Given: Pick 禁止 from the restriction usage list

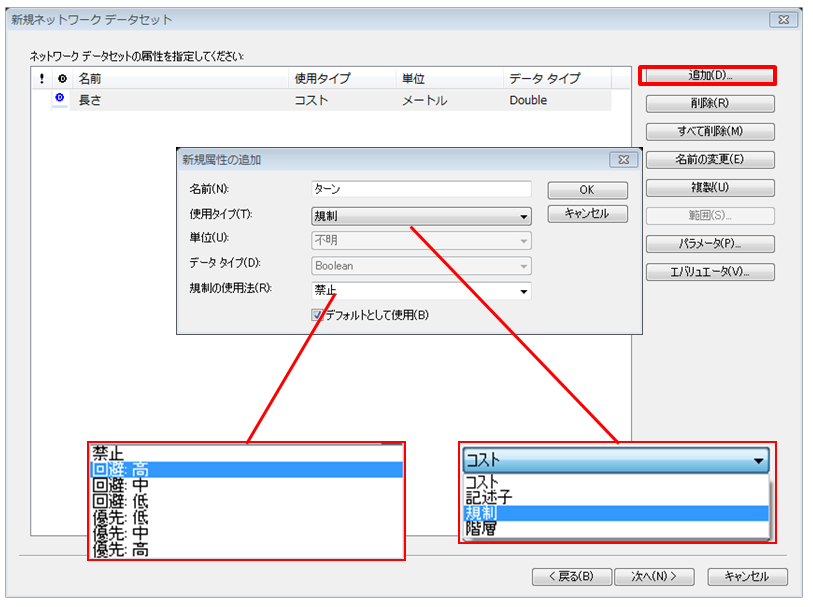Looking at the screenshot, I should tap(245, 453).
